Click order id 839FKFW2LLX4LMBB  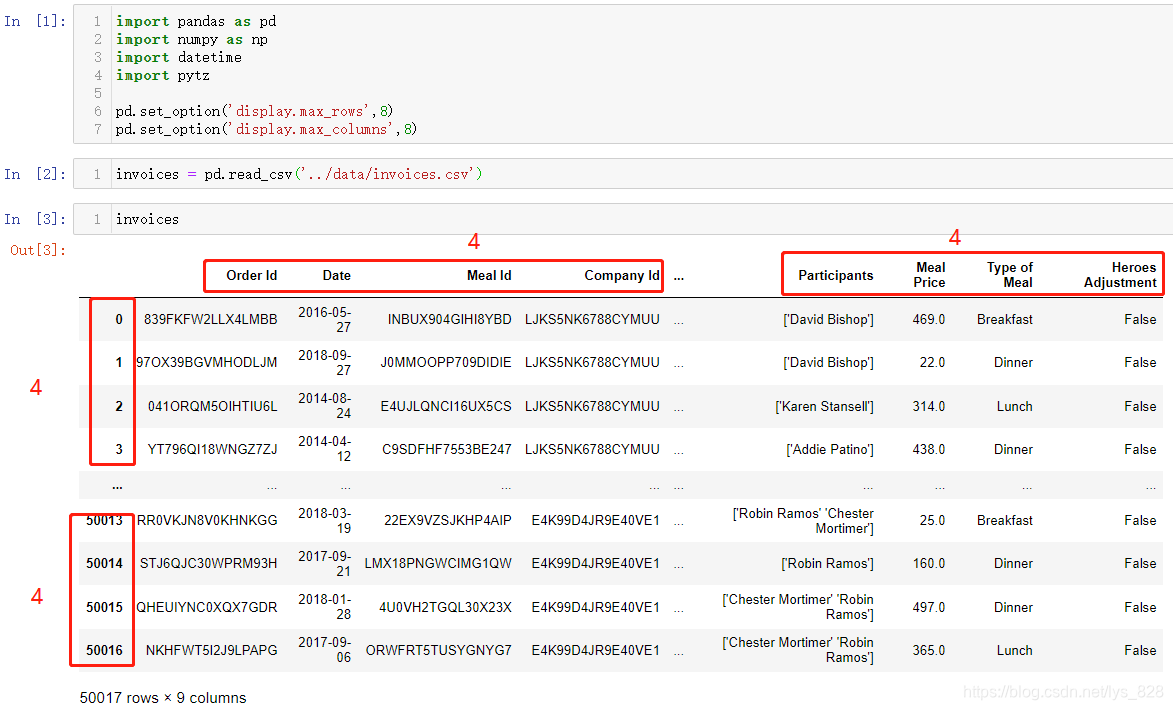point(210,319)
